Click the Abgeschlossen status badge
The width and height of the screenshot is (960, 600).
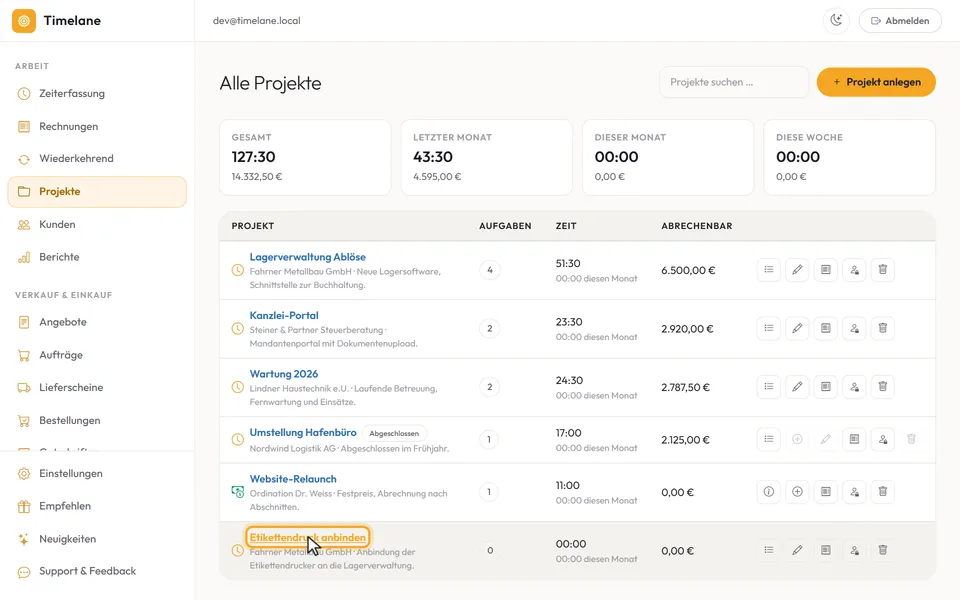tap(394, 433)
